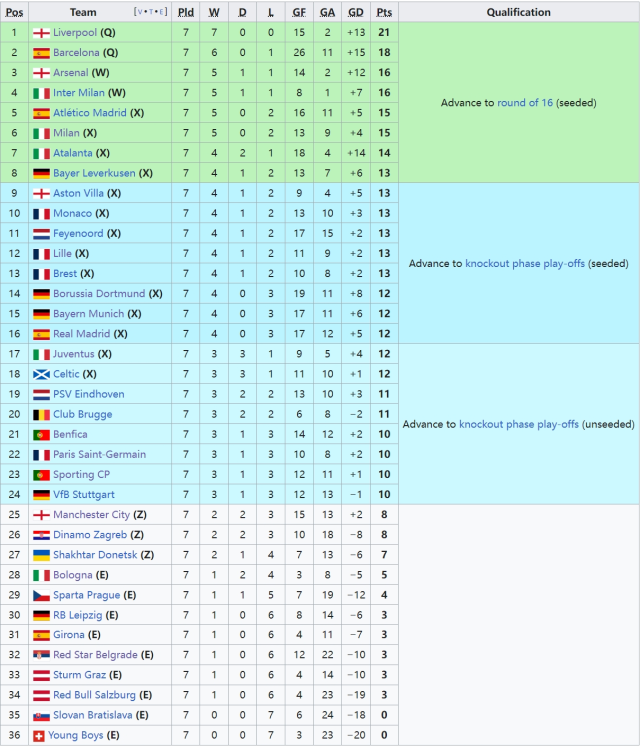Click the Pts column header abbreviation
Image resolution: width=640 pixels, height=746 pixels.
click(385, 12)
